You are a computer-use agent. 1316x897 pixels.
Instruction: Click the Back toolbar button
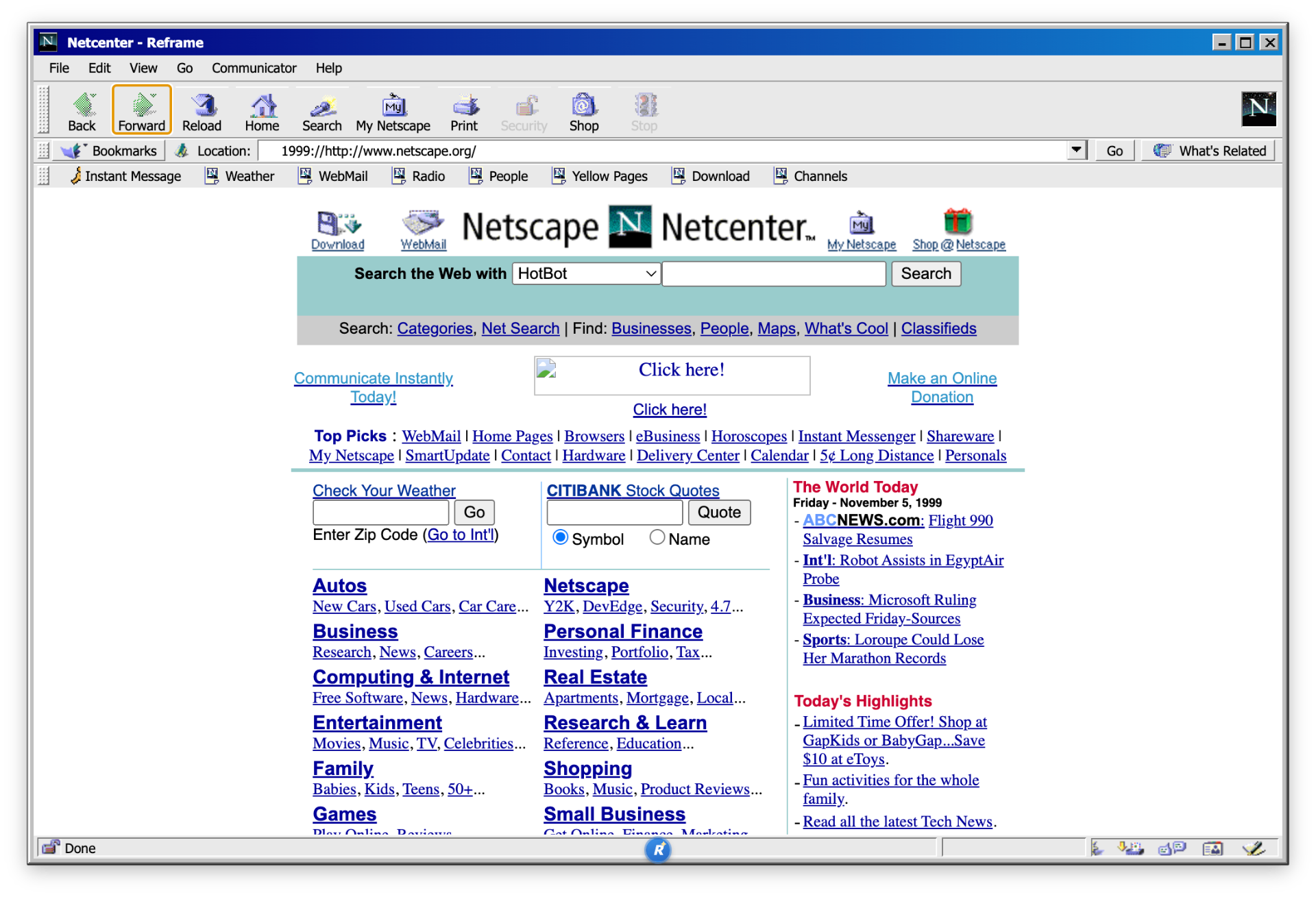[82, 111]
